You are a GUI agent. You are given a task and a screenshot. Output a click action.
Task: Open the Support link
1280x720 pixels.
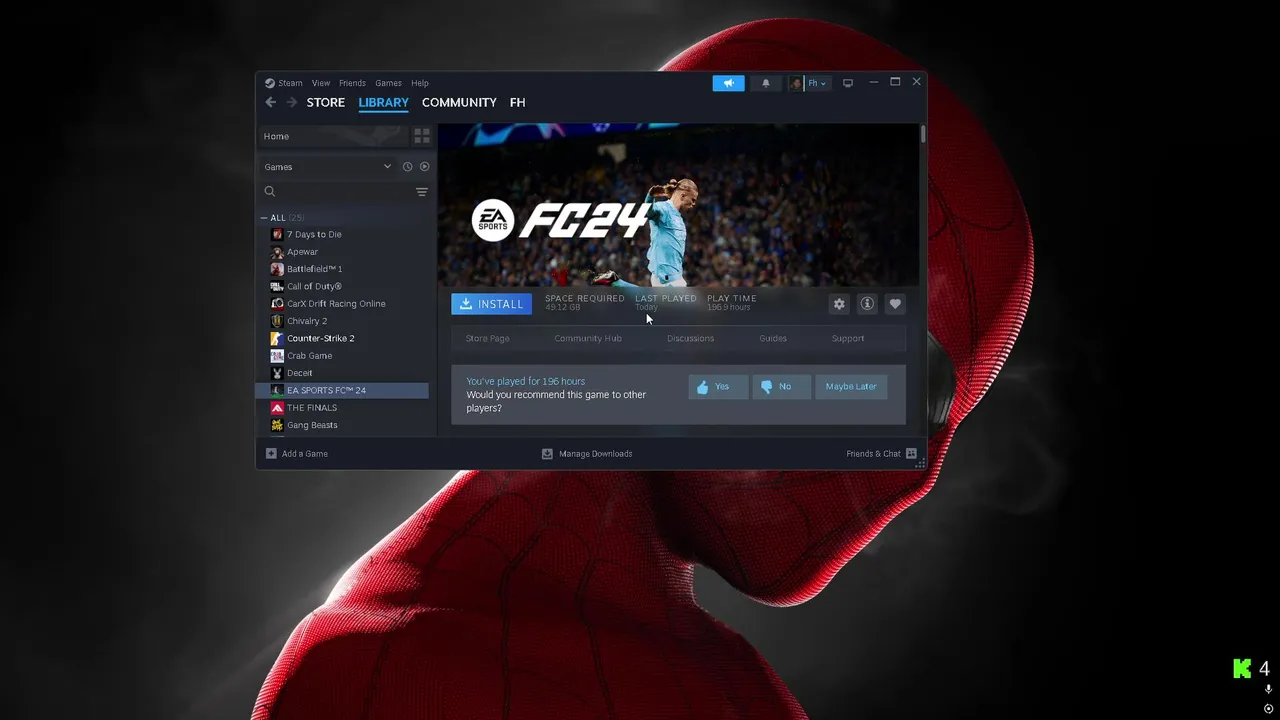click(x=848, y=338)
